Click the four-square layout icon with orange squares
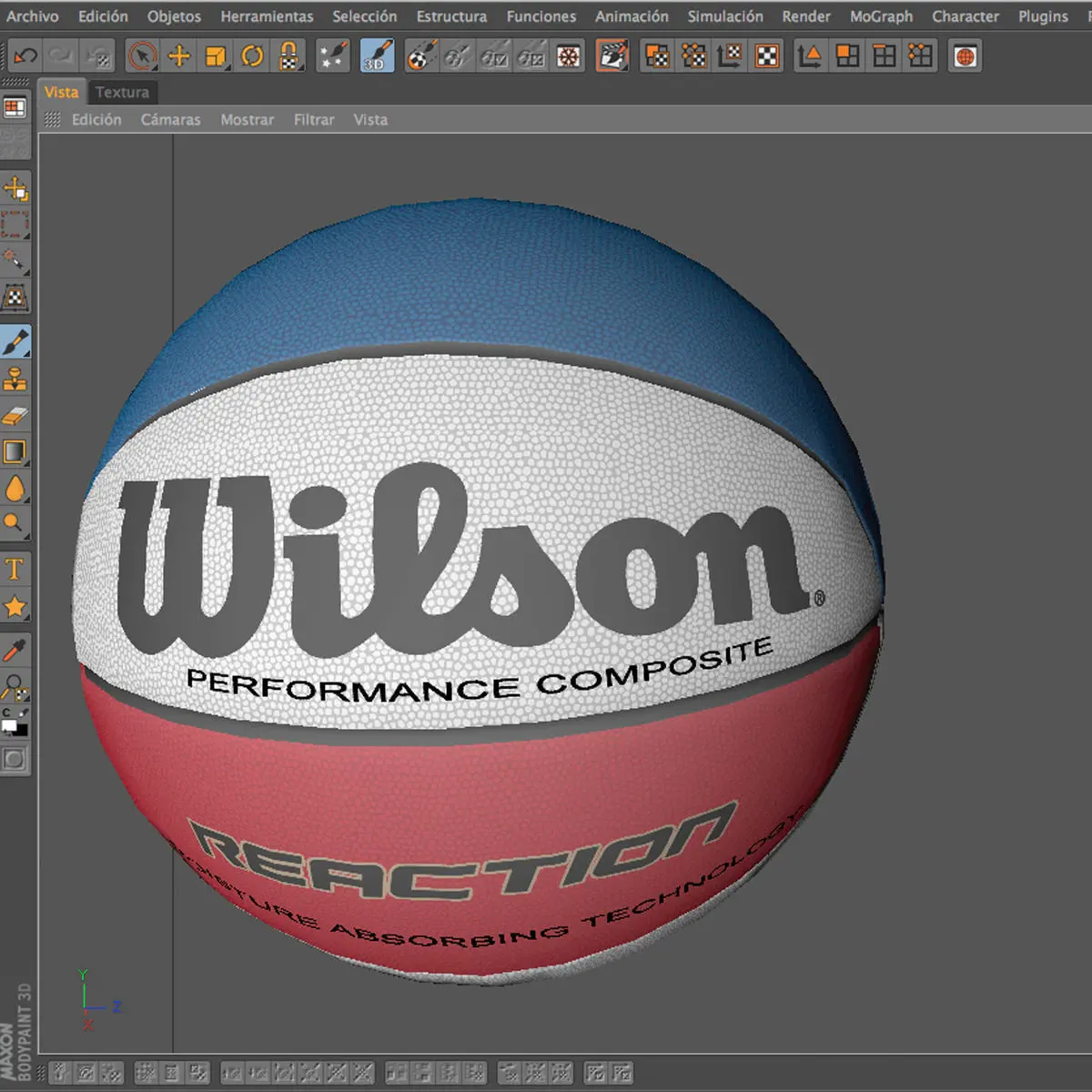 847,56
